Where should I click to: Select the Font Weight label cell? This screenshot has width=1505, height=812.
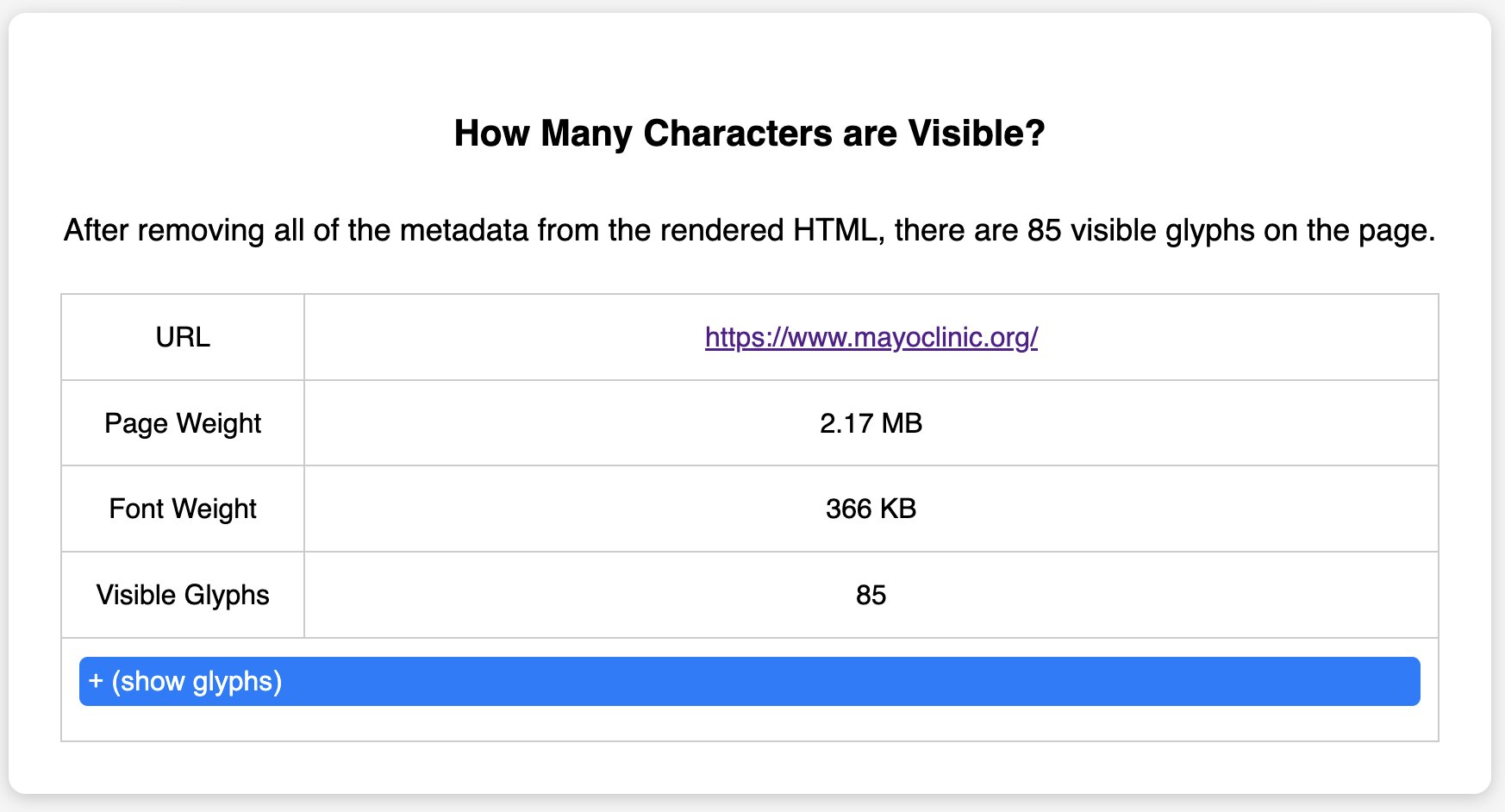click(182, 509)
